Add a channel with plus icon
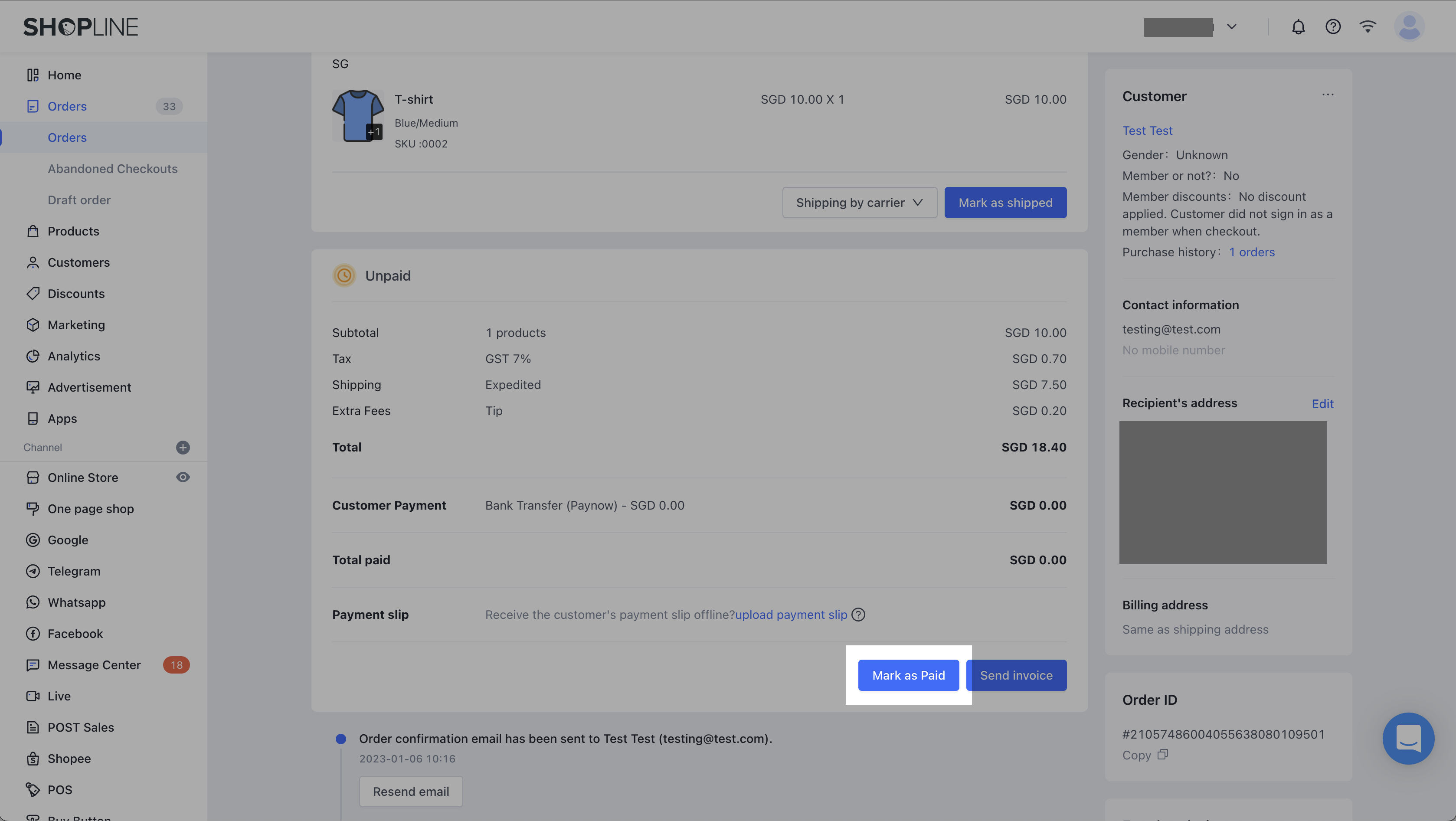The width and height of the screenshot is (1456, 821). pyautogui.click(x=183, y=448)
